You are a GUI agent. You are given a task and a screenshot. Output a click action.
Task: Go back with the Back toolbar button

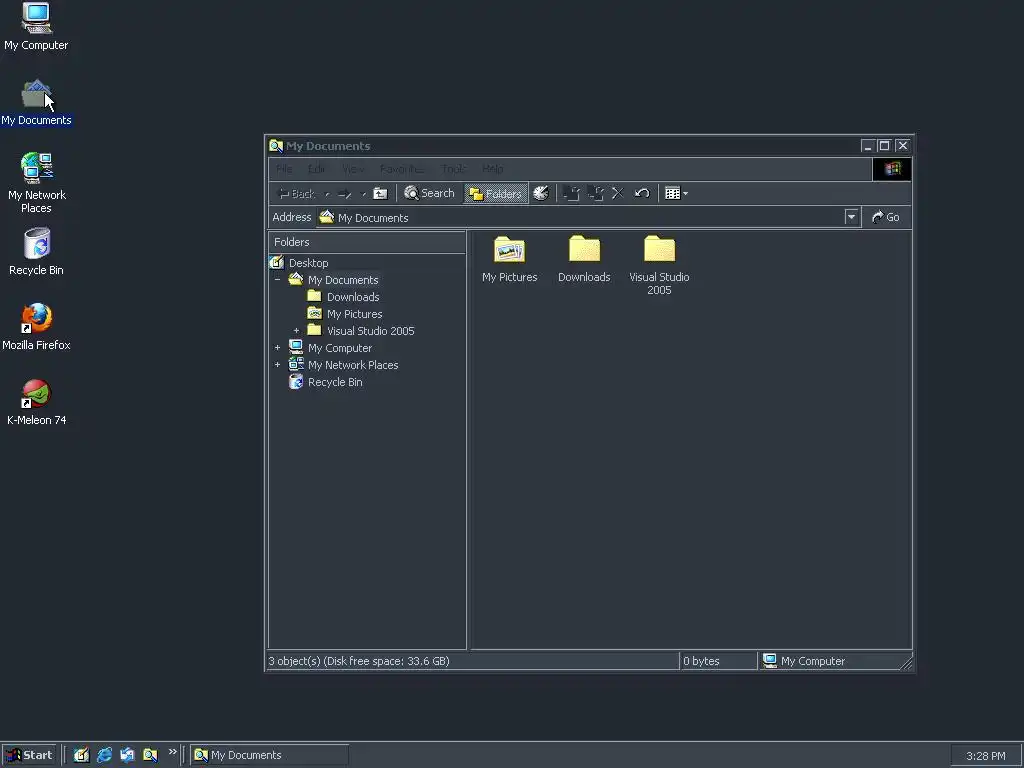point(297,193)
